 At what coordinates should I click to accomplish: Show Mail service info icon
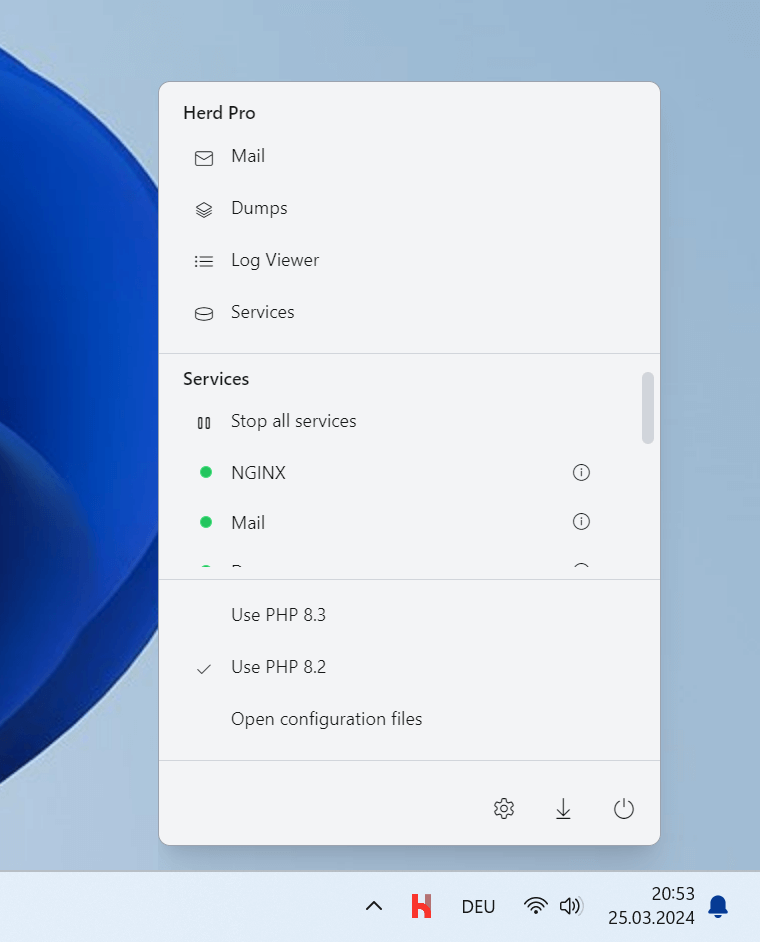pos(581,522)
